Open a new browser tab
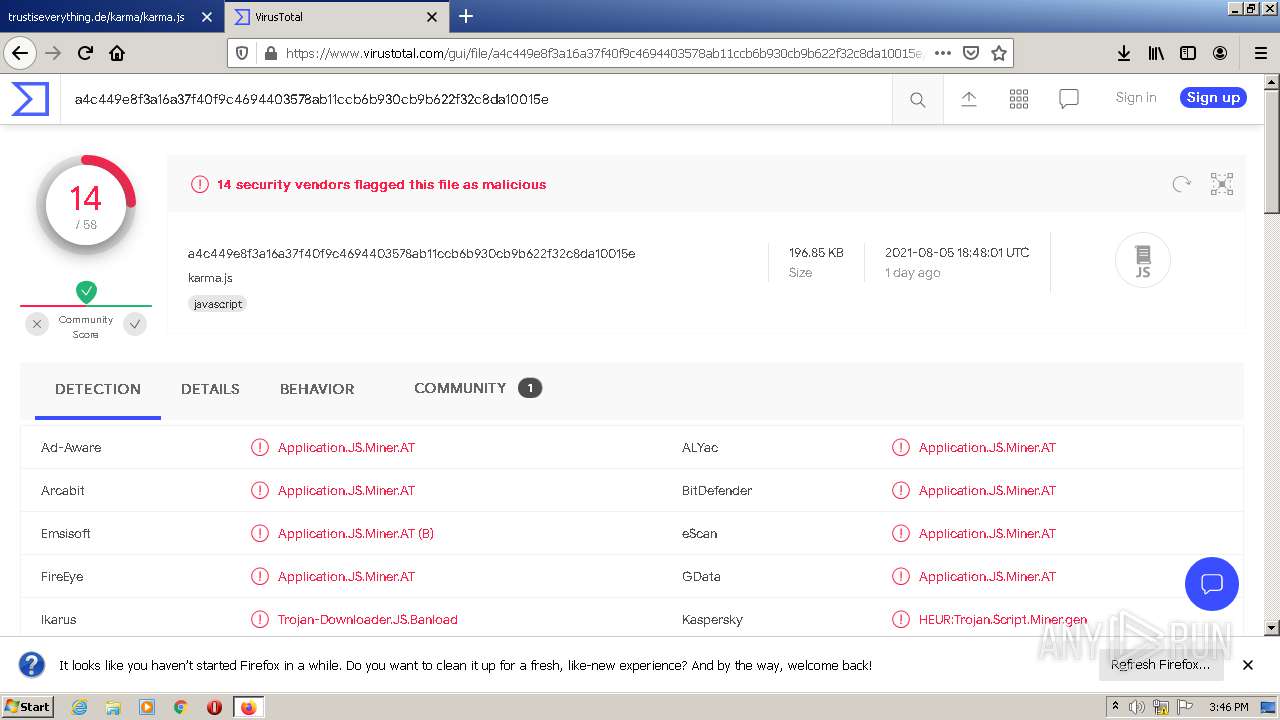Image resolution: width=1280 pixels, height=720 pixels. coord(466,17)
